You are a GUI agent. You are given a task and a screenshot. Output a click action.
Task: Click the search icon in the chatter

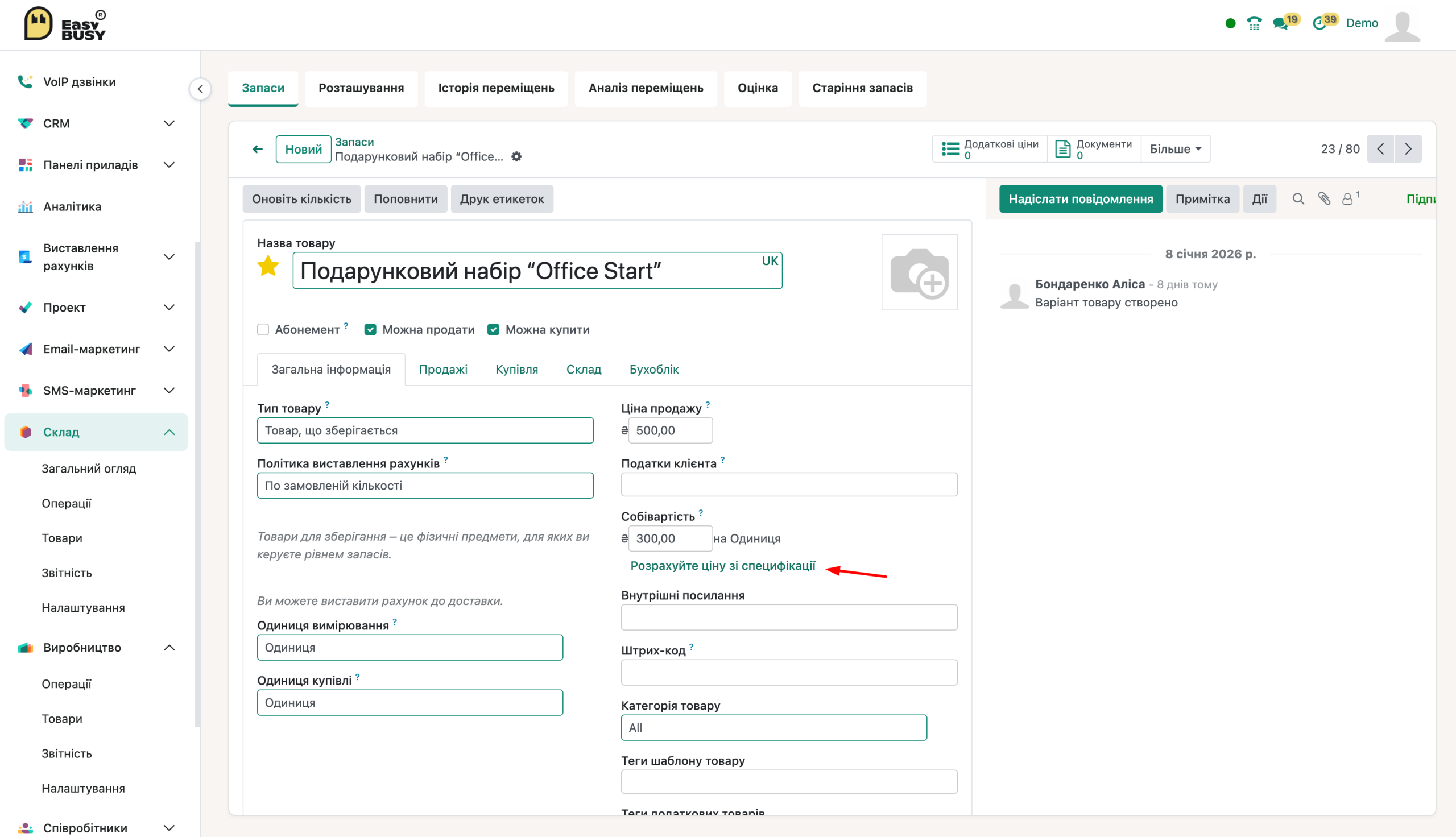click(x=1298, y=199)
